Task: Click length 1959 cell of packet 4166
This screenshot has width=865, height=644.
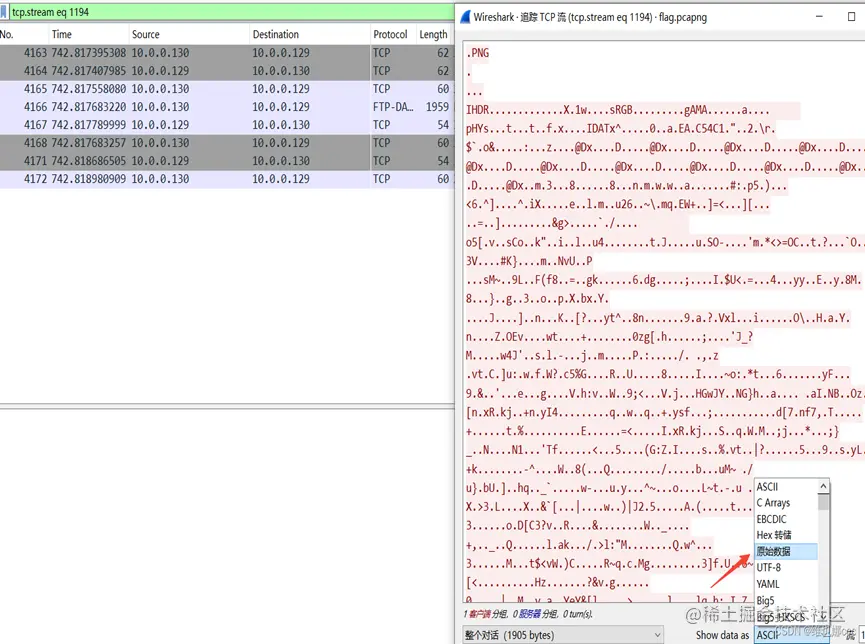Action: tap(437, 107)
